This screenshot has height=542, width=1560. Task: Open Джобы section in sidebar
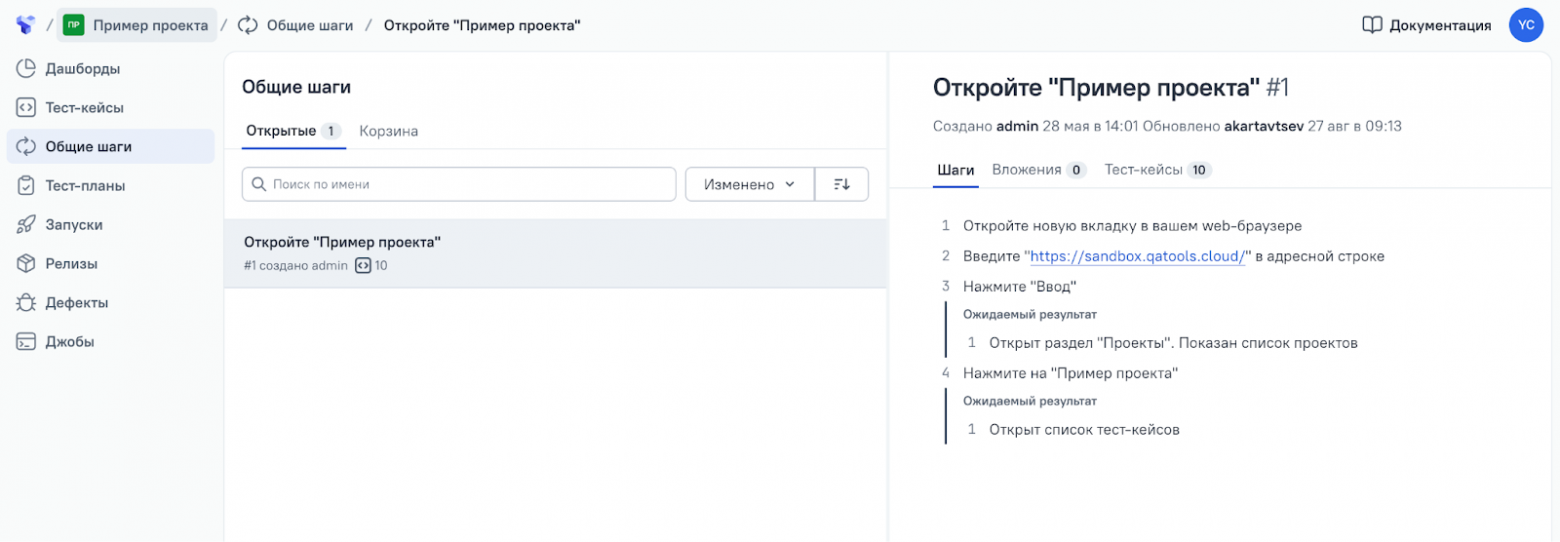[x=69, y=342]
